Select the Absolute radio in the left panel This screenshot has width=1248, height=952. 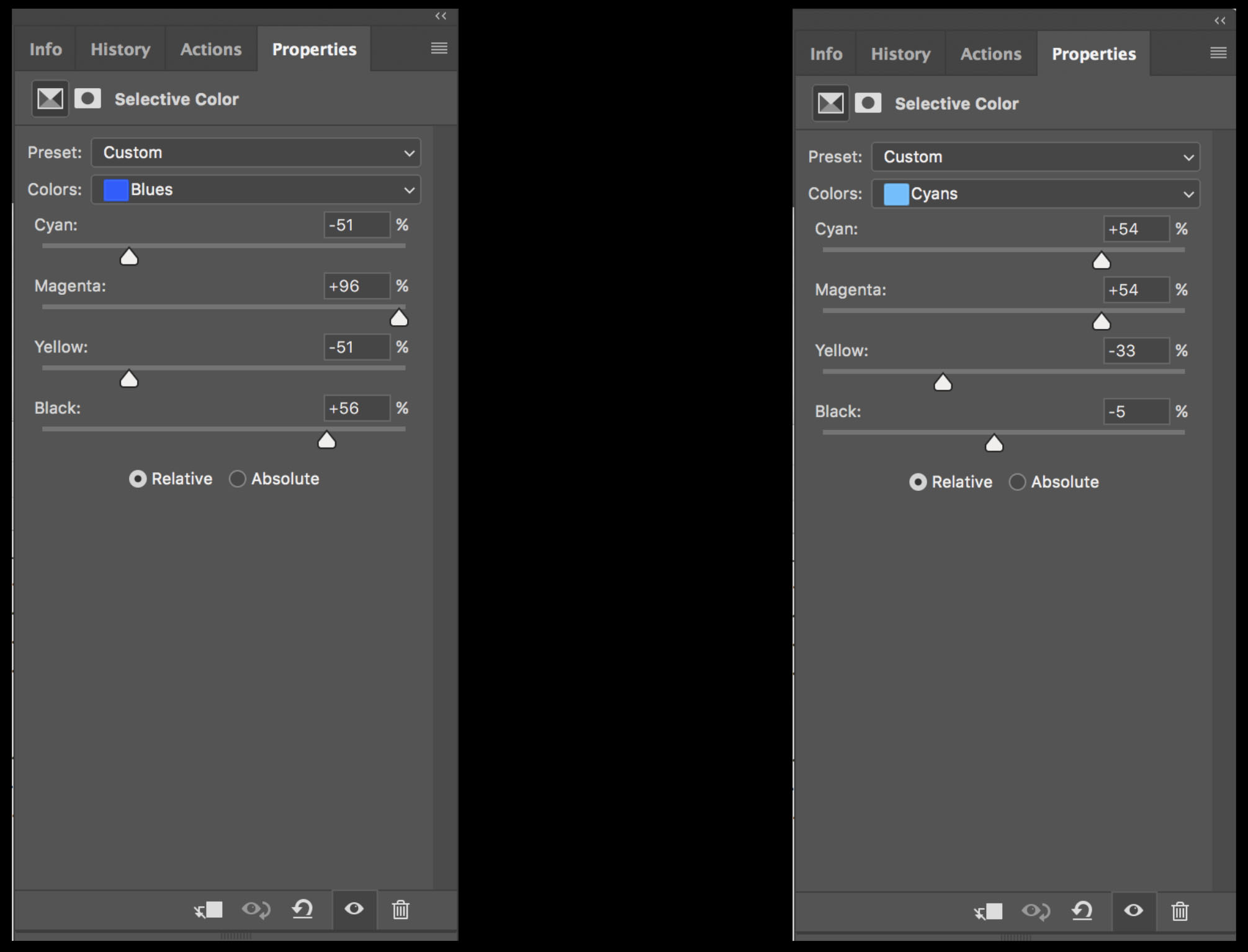point(238,478)
